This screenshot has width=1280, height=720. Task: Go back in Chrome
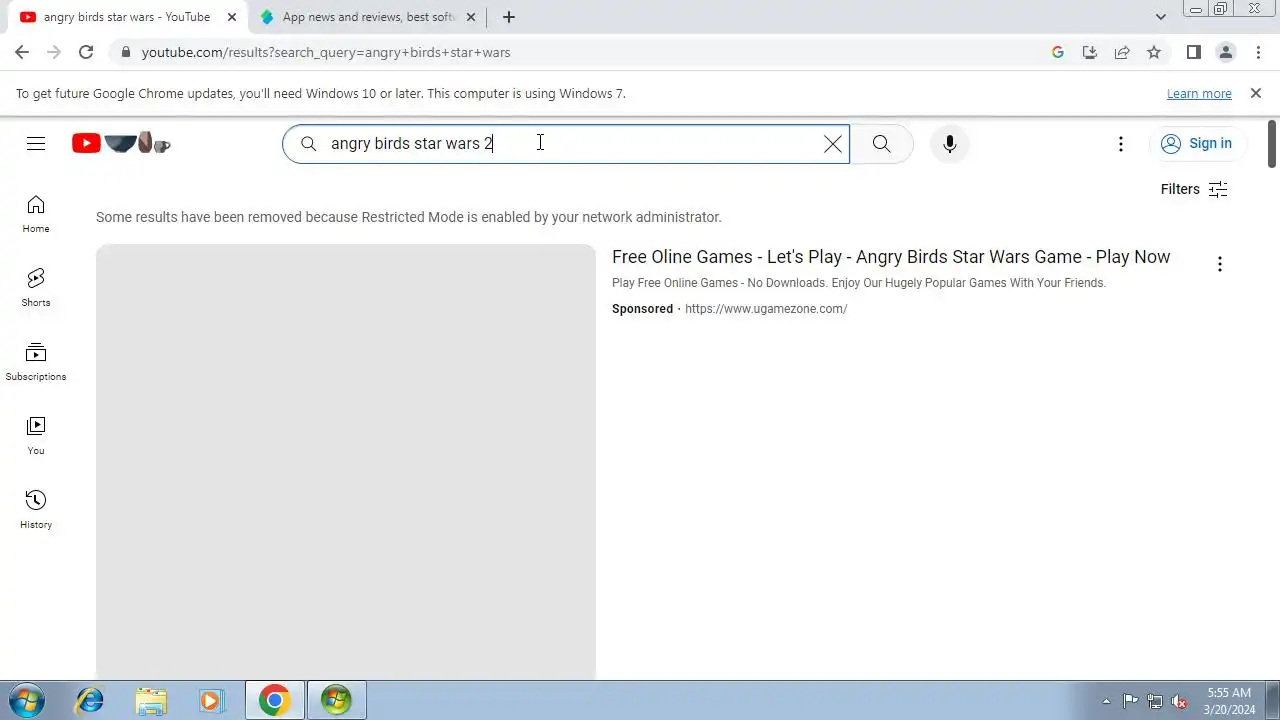click(x=22, y=52)
